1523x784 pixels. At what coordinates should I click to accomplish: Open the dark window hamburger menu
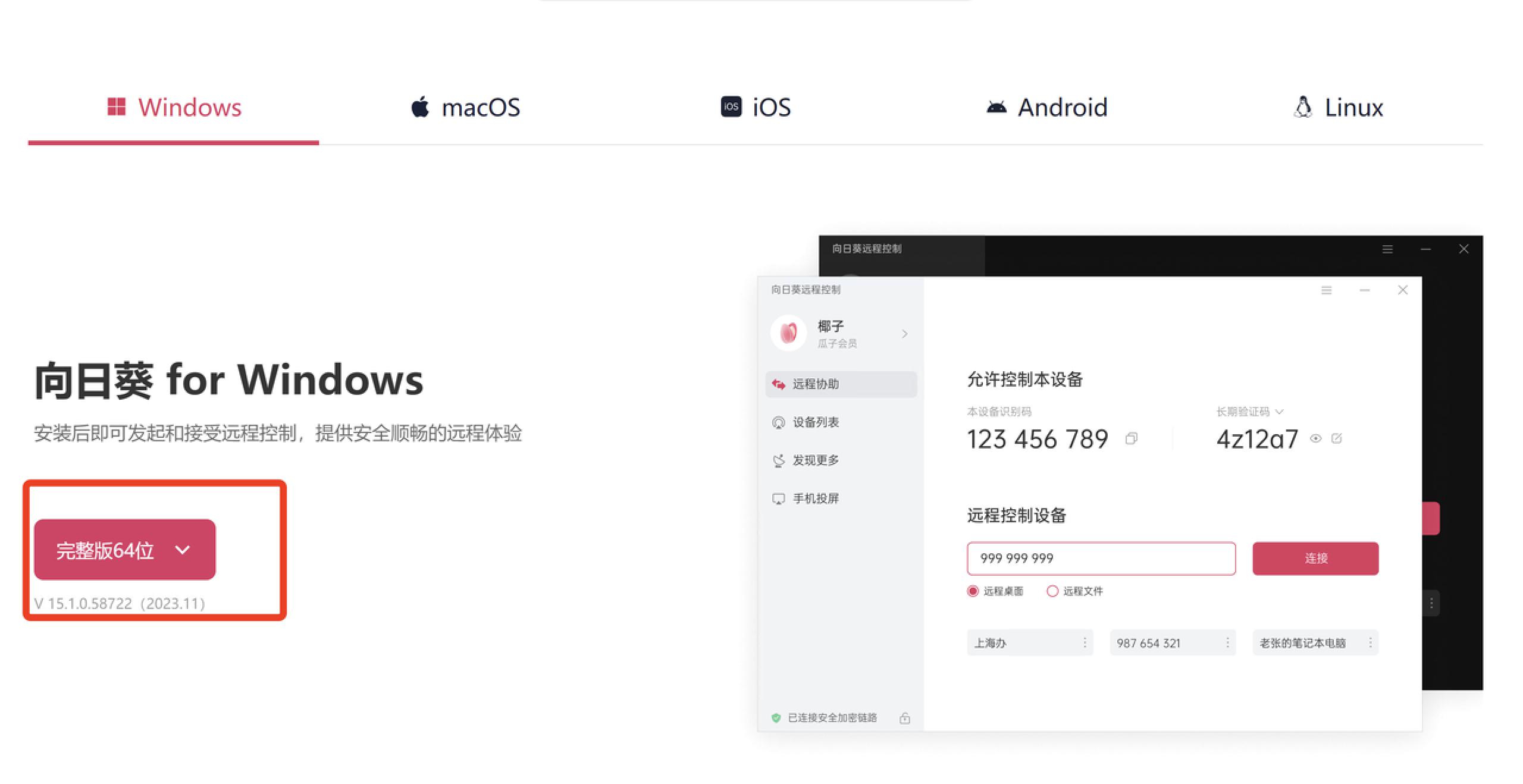[x=1387, y=249]
